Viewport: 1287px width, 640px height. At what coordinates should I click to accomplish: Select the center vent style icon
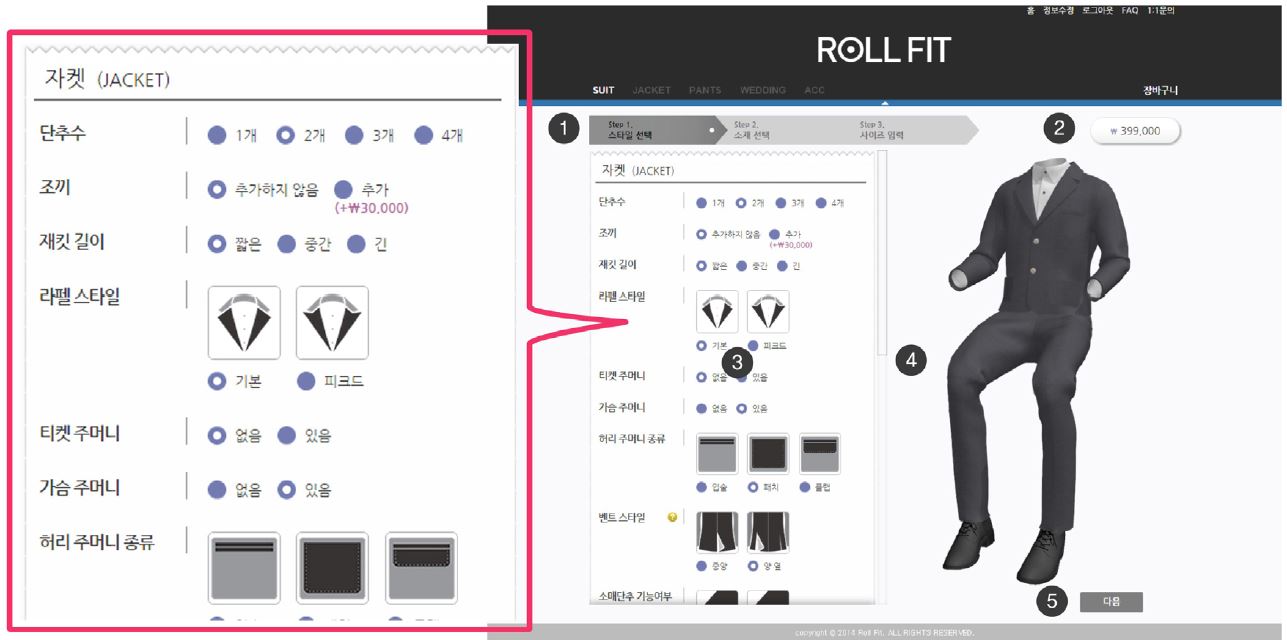(717, 533)
